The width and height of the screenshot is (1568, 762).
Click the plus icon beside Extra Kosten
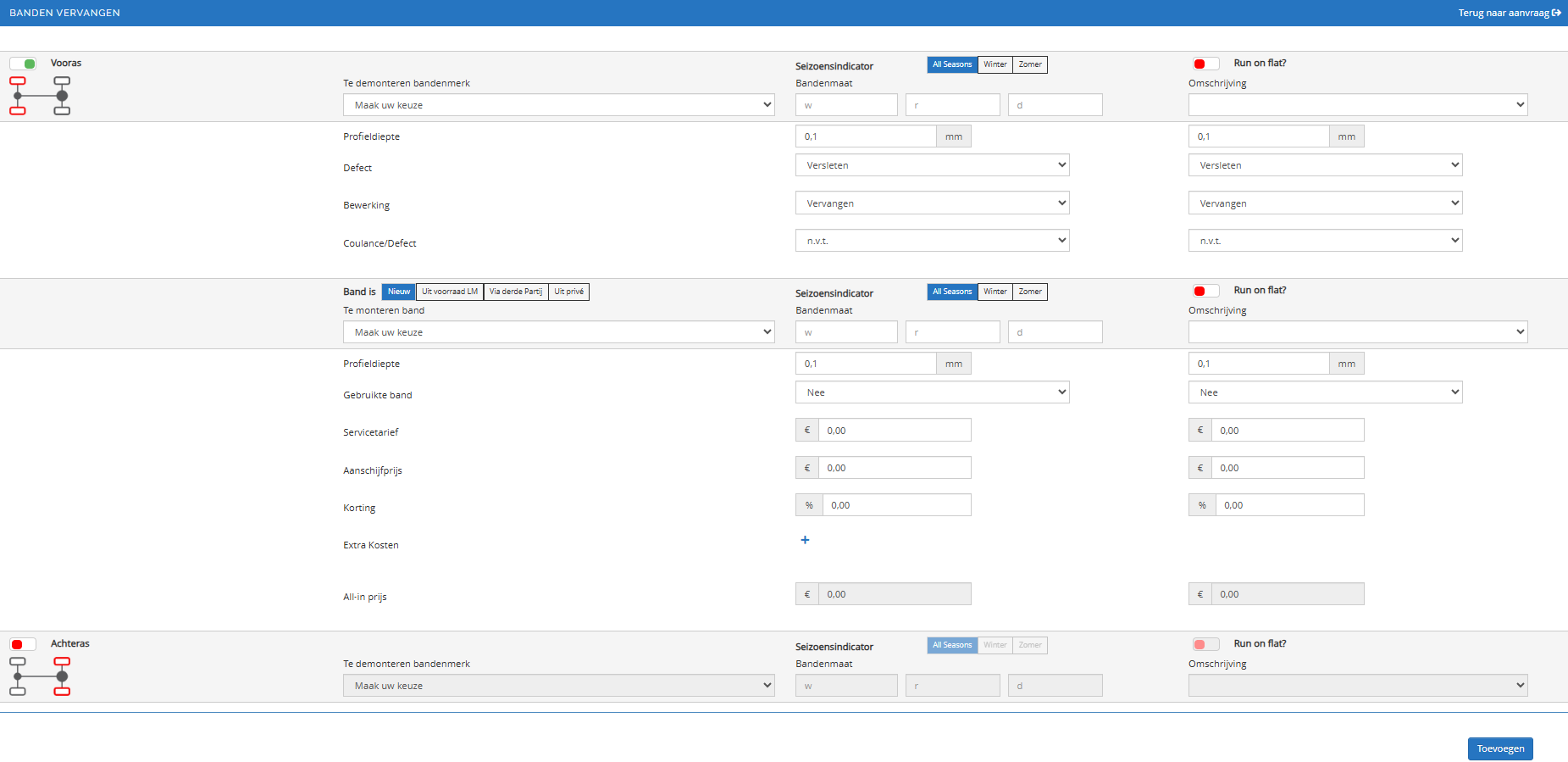(x=805, y=540)
